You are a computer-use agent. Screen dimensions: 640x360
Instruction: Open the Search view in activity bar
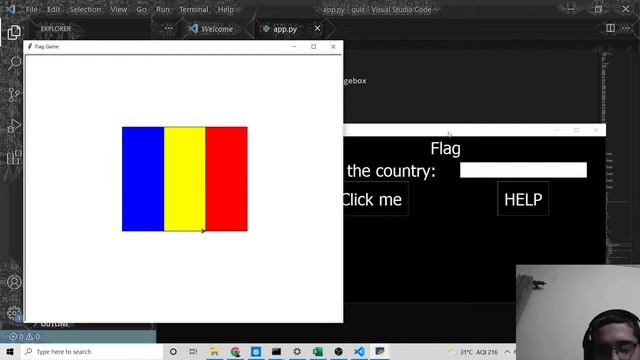tap(14, 63)
